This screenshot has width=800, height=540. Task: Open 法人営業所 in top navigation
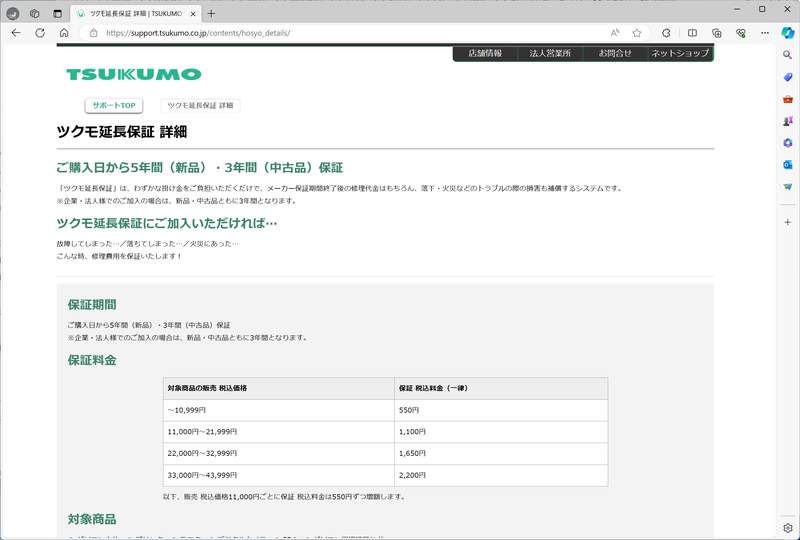coord(550,53)
